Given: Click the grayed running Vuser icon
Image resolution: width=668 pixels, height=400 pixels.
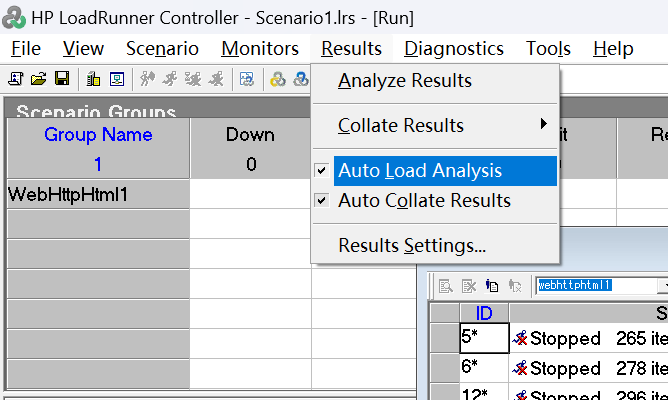Looking at the screenshot, I should click(170, 79).
